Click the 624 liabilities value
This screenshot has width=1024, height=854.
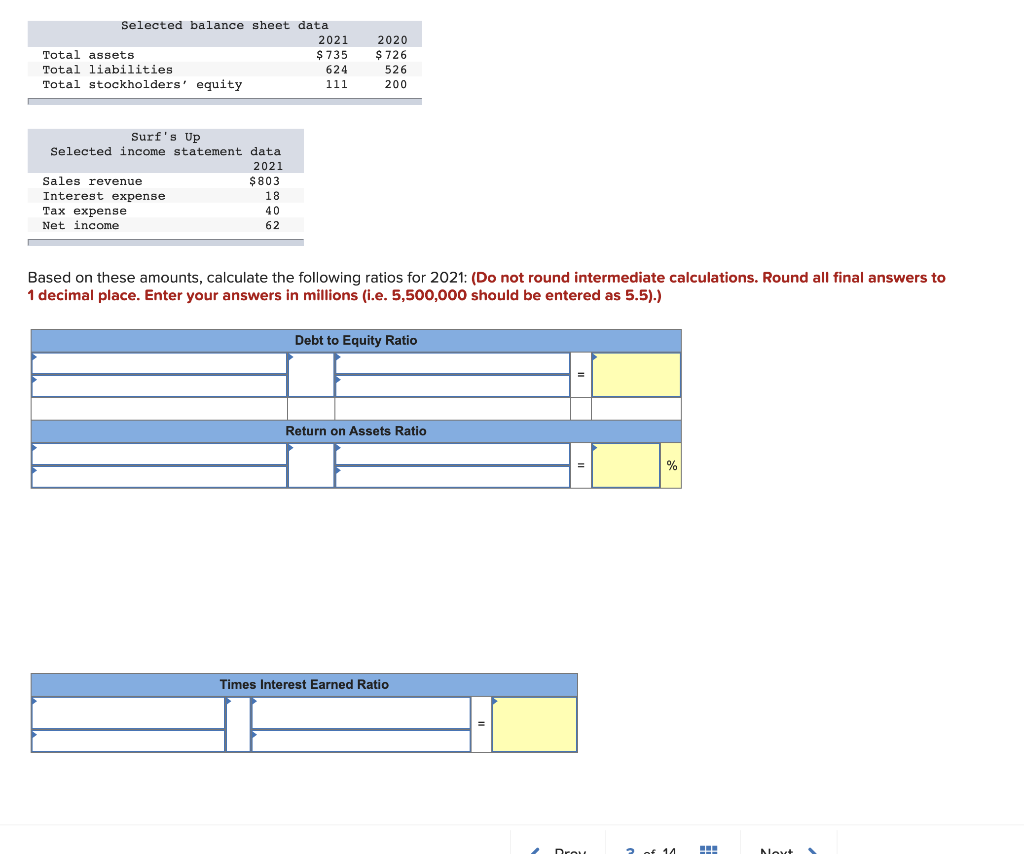[337, 69]
